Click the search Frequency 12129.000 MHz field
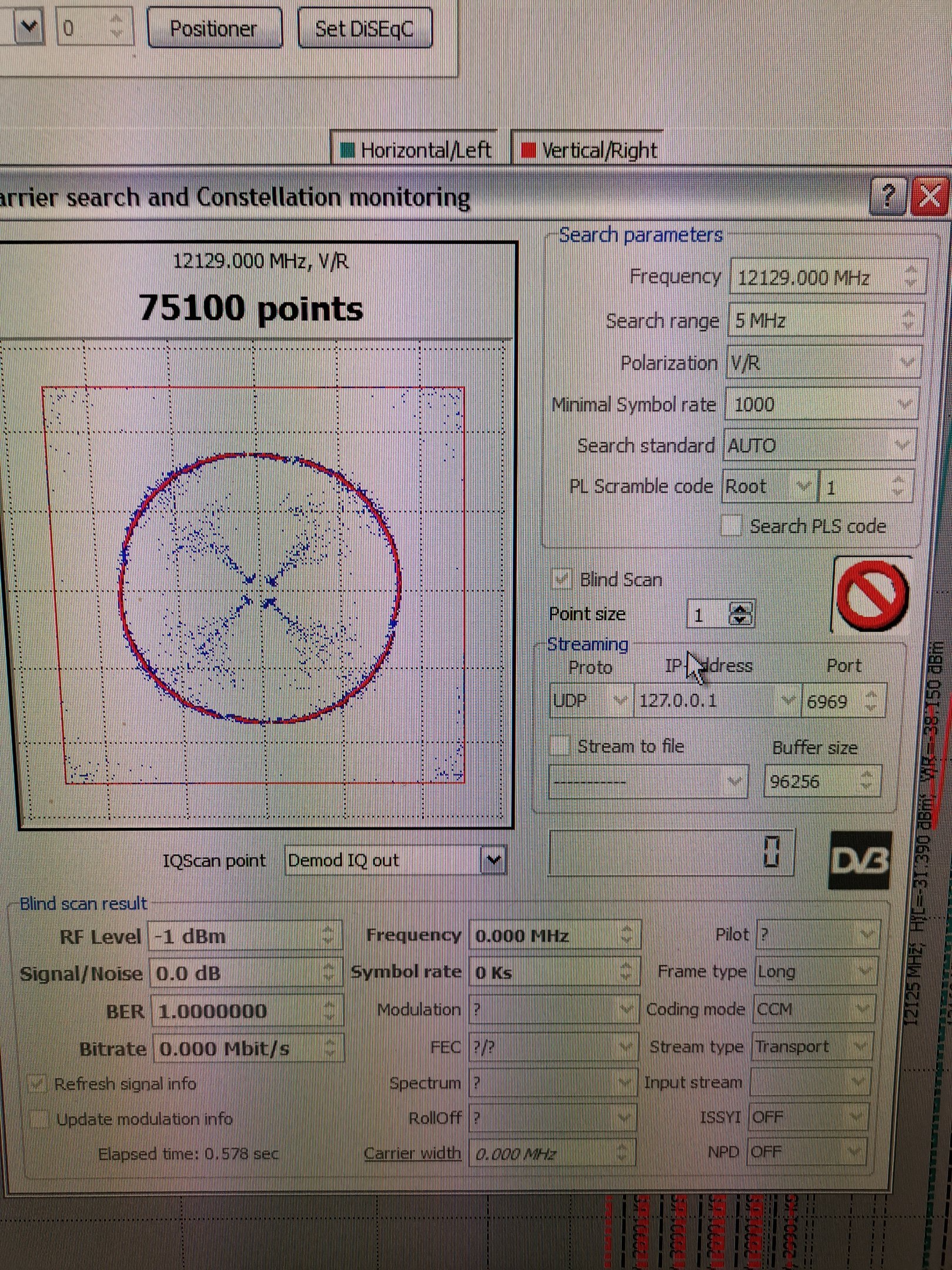Viewport: 952px width, 1270px height. click(827, 277)
